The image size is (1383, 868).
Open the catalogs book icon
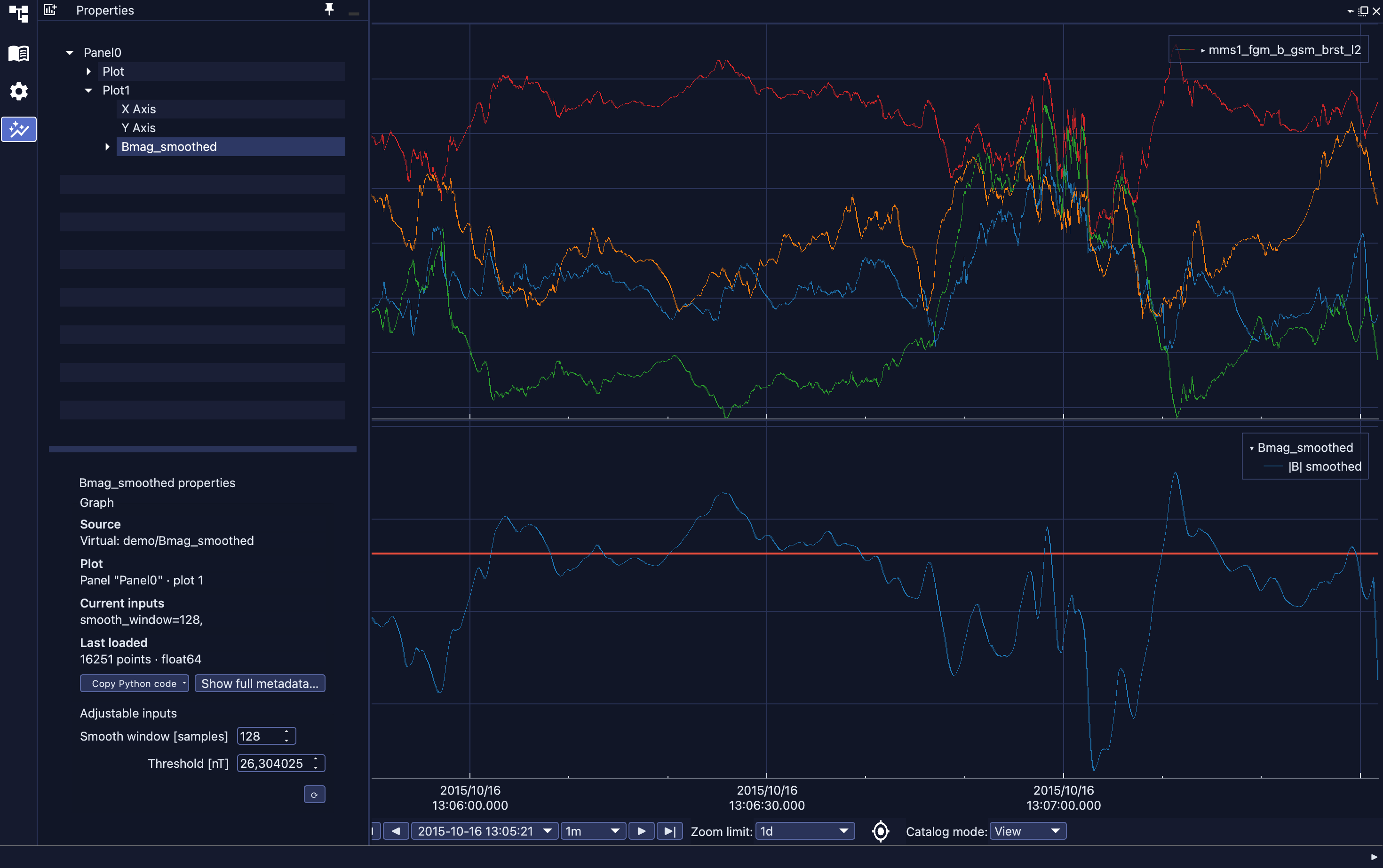click(18, 54)
